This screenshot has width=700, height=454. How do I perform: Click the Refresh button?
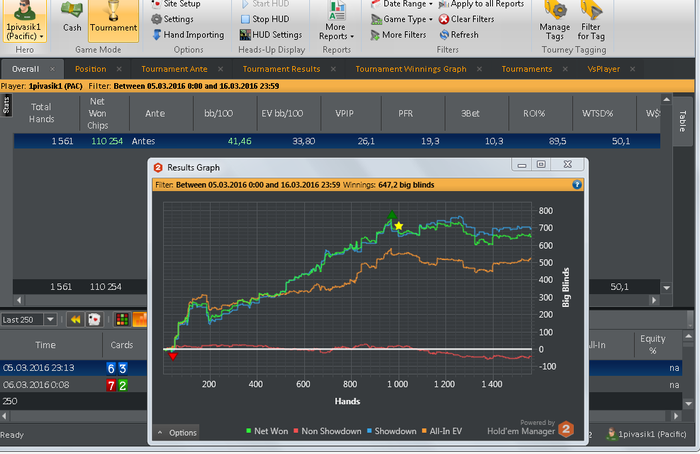(459, 35)
